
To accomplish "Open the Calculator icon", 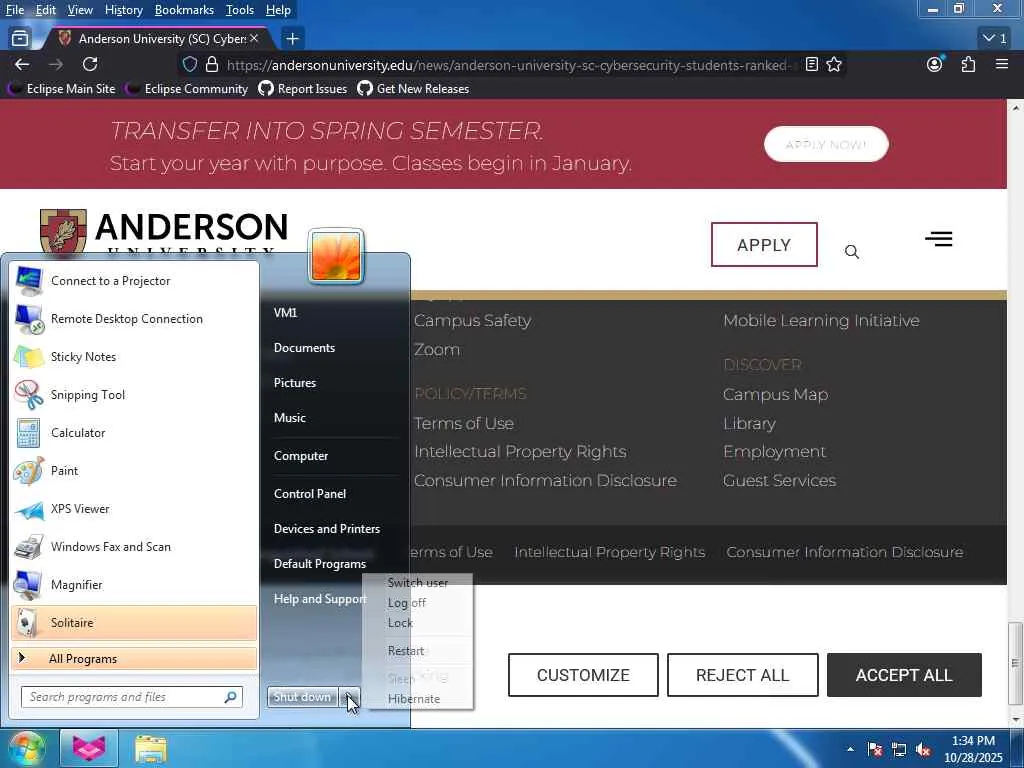I will pos(29,432).
